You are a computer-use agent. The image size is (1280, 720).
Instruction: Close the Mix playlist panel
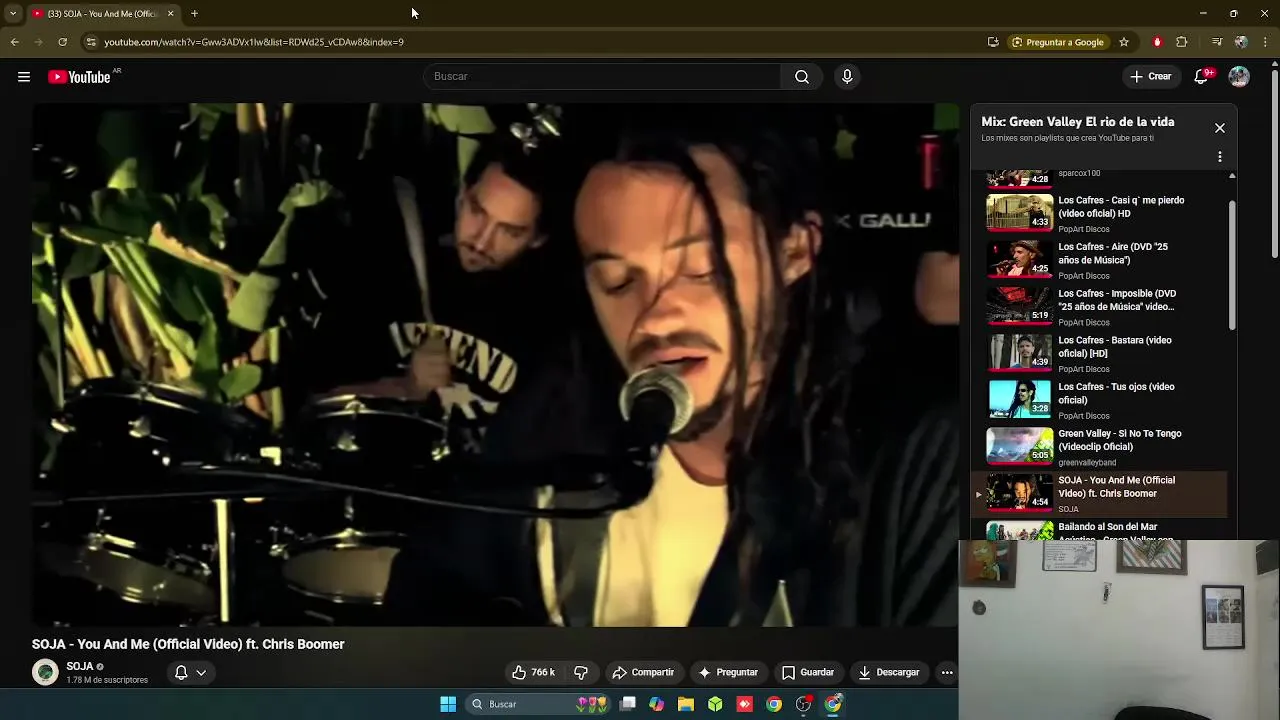[x=1220, y=128]
